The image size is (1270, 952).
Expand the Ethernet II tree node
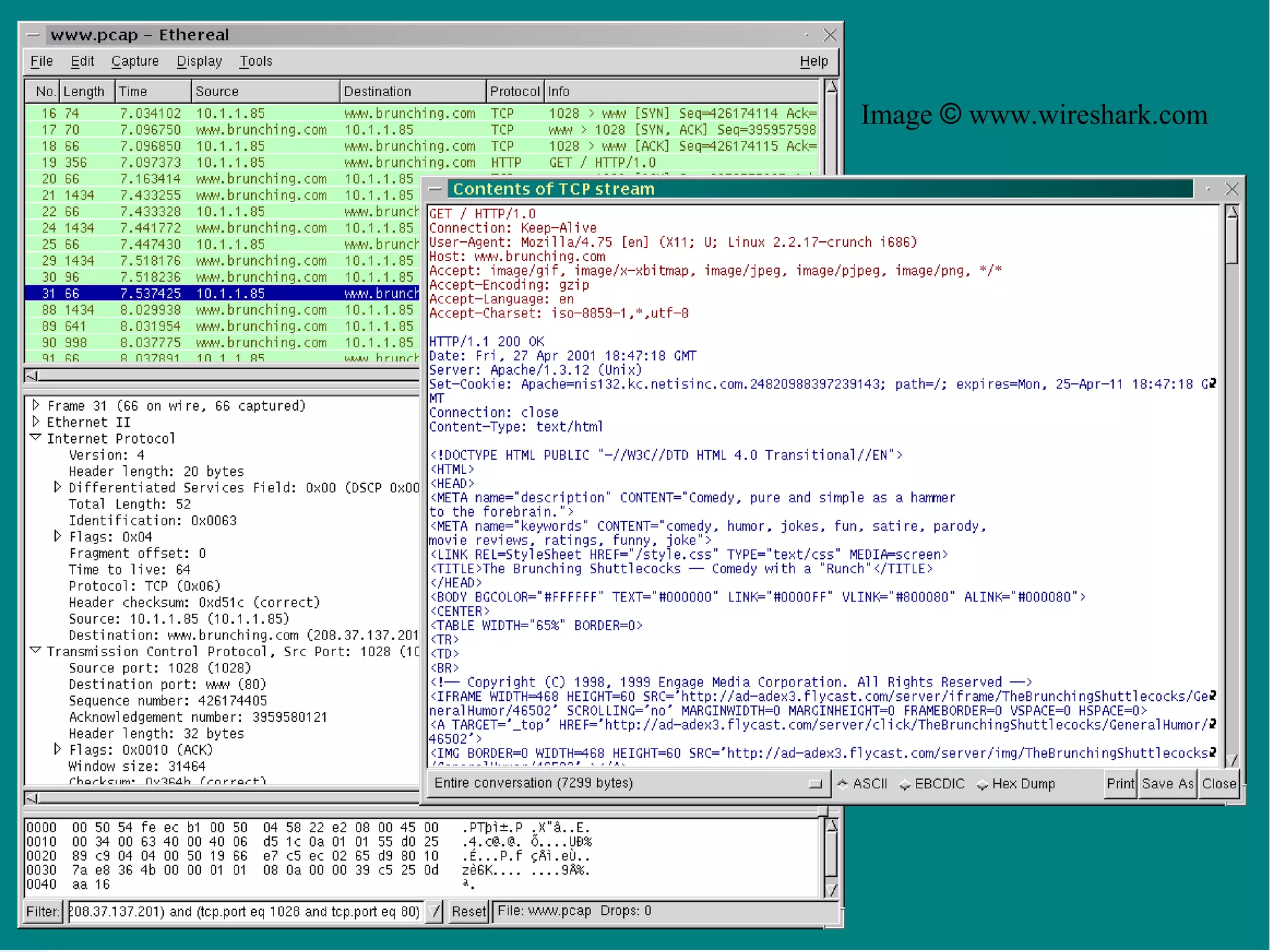pos(36,422)
